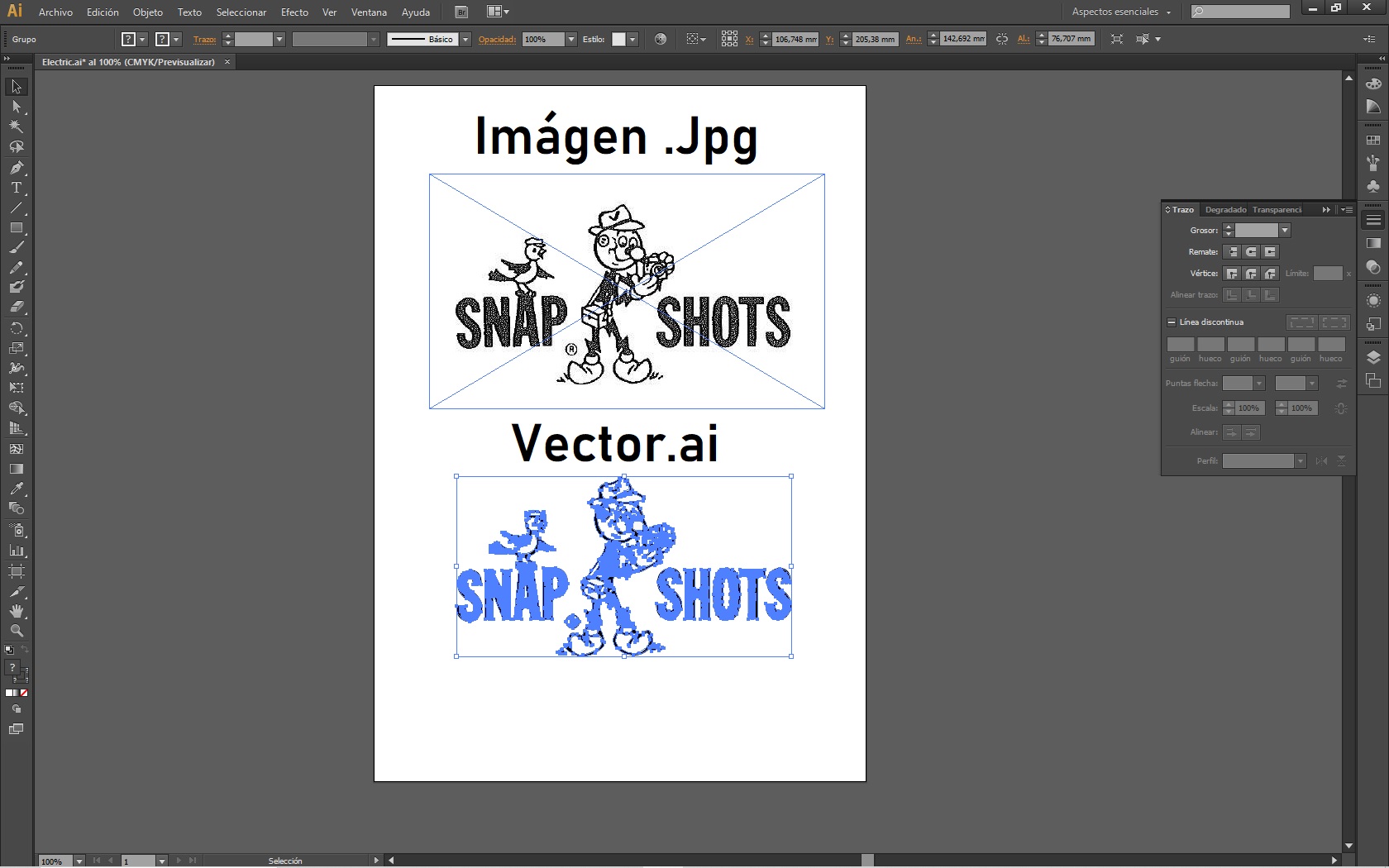Open the Trazo panel options menu

[x=1346, y=210]
